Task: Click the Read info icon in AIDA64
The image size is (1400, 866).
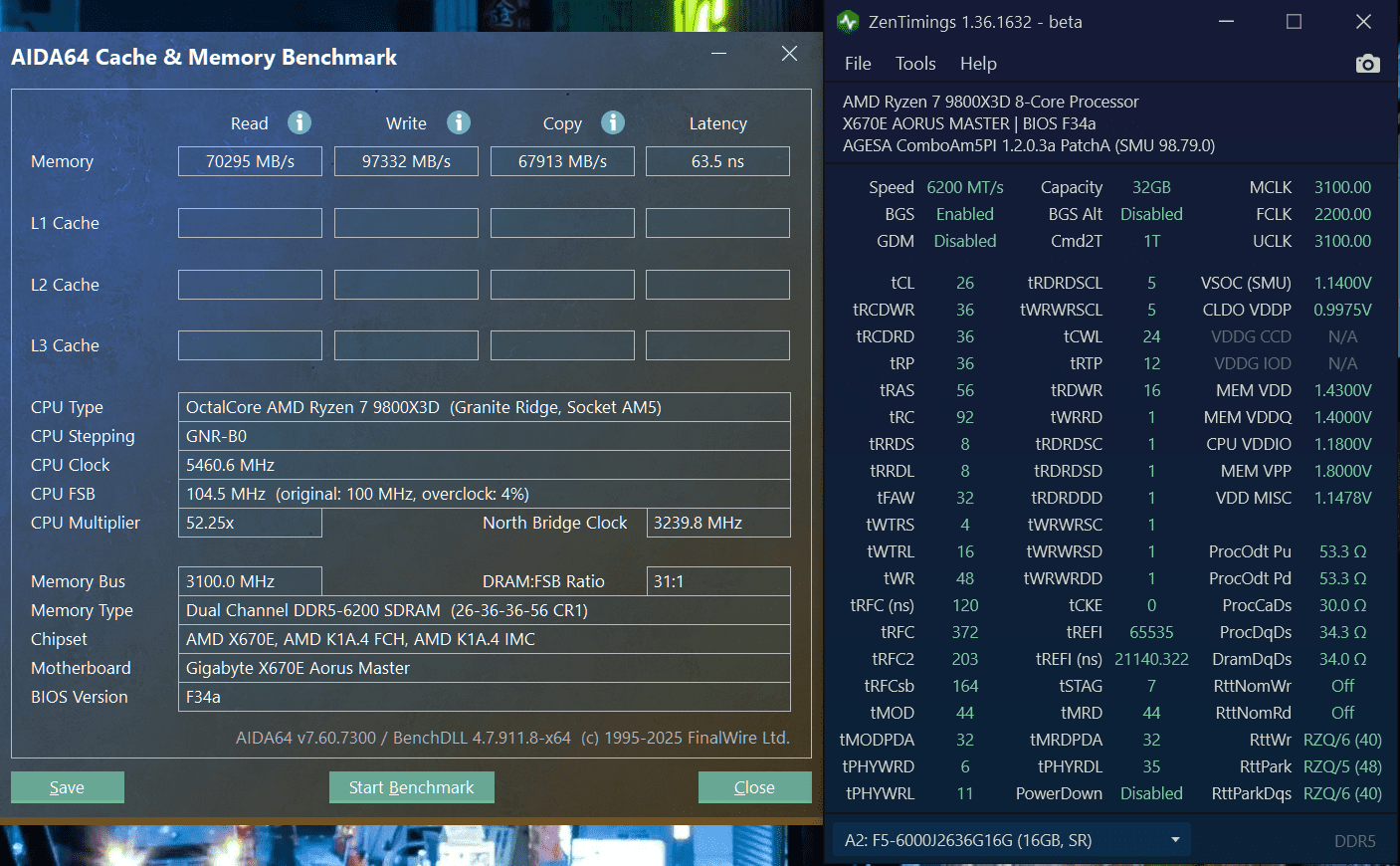Action: [300, 122]
